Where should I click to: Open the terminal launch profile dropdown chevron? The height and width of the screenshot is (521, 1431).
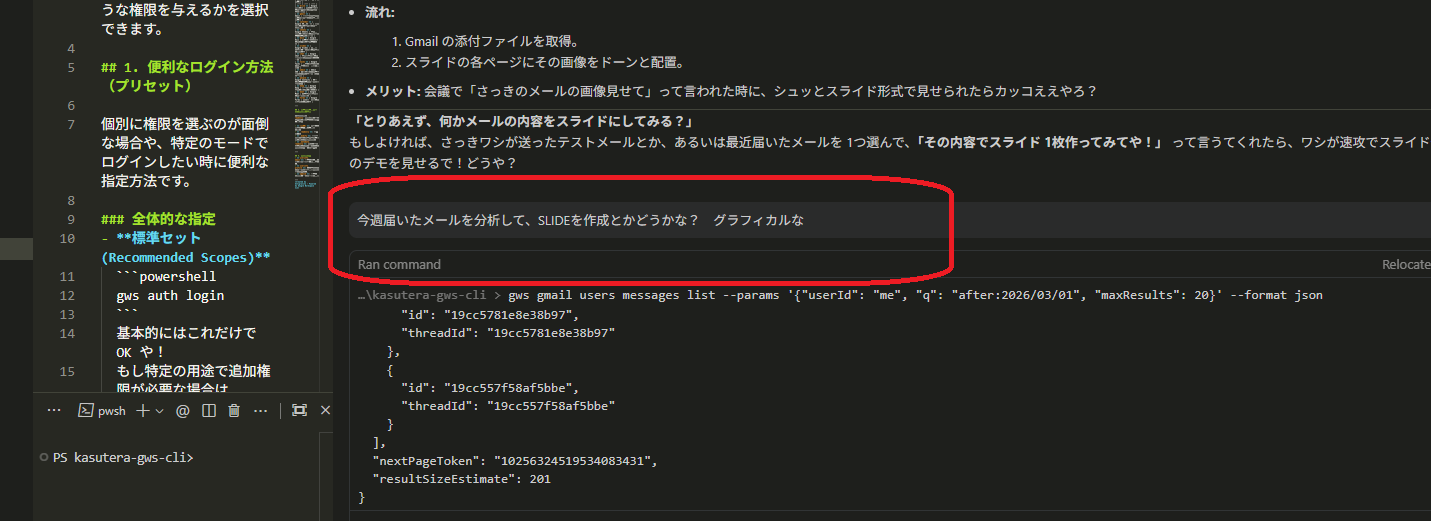pos(159,410)
